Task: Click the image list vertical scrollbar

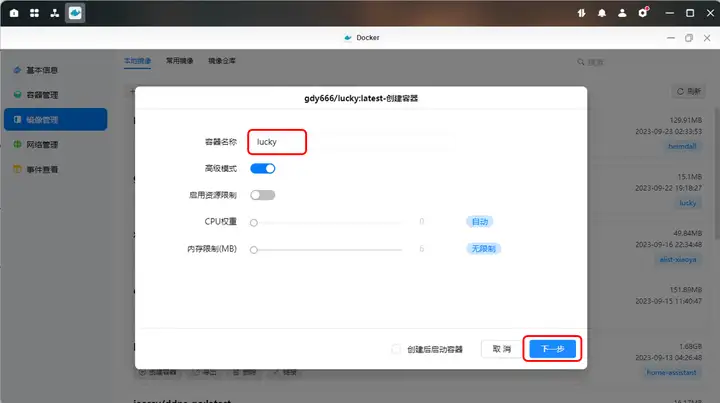Action: click(x=717, y=174)
